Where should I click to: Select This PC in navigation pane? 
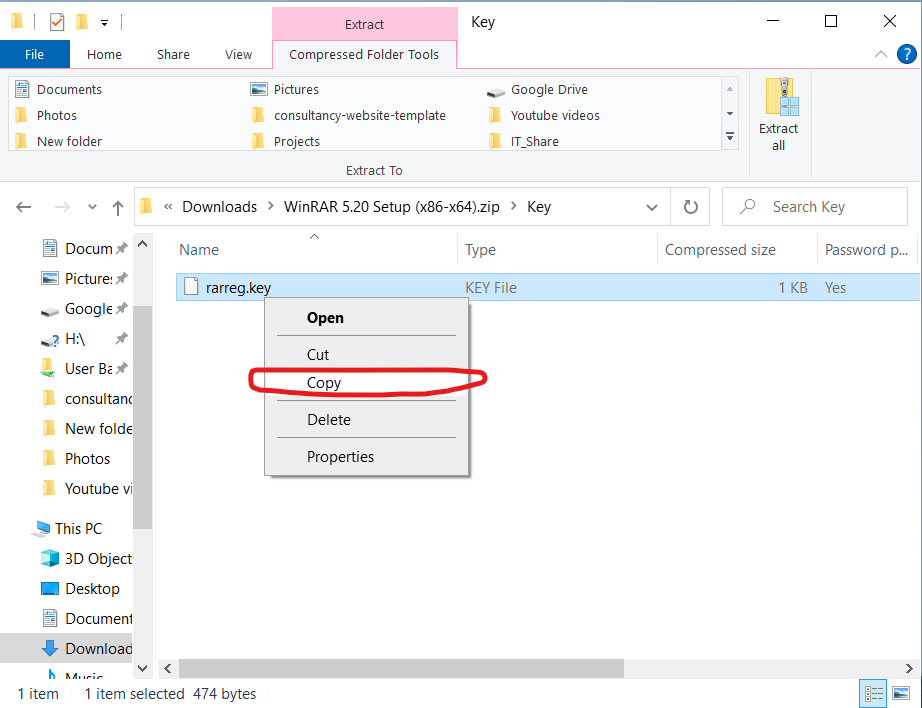click(x=68, y=529)
